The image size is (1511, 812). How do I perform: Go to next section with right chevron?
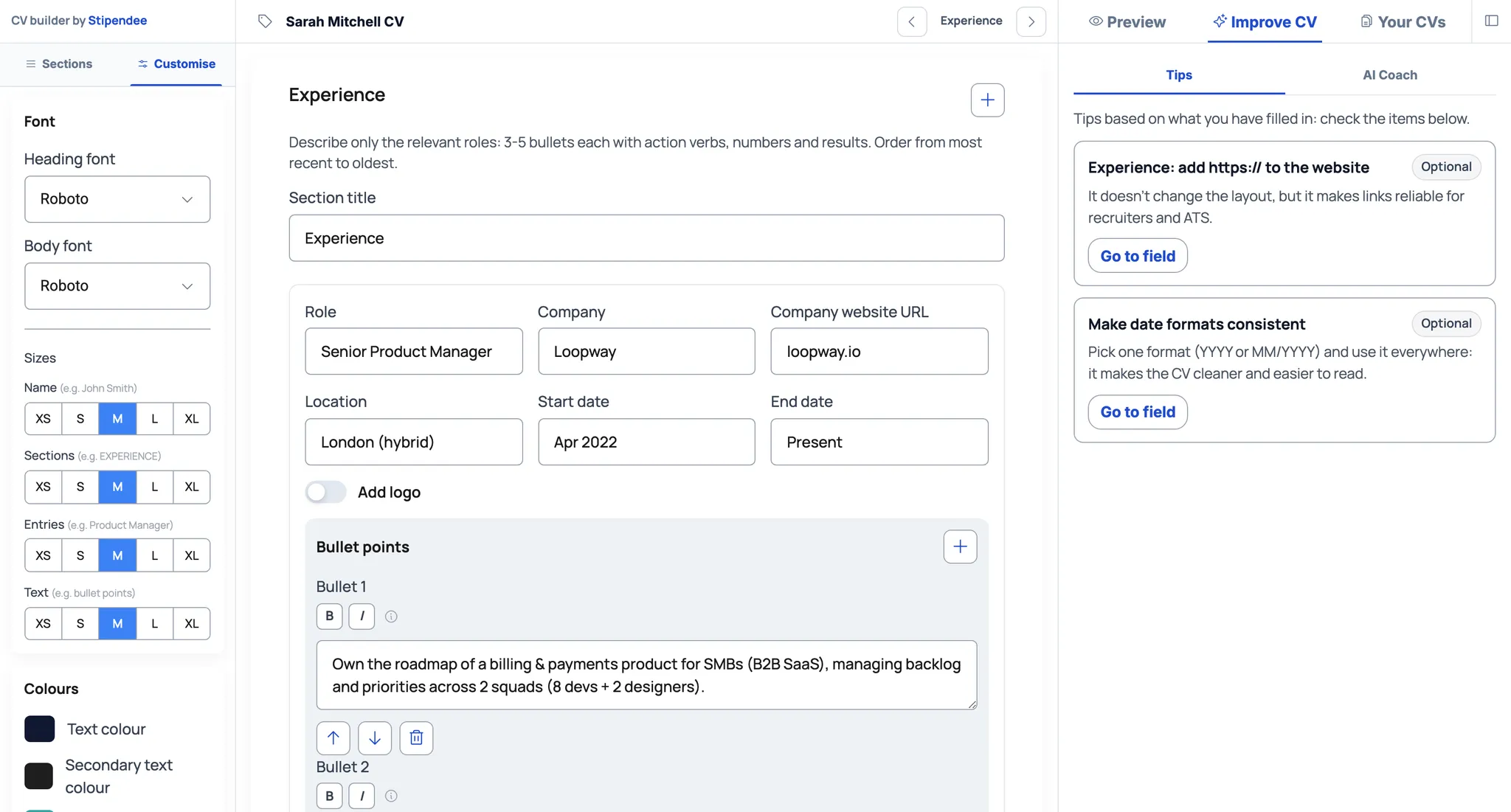(x=1031, y=21)
